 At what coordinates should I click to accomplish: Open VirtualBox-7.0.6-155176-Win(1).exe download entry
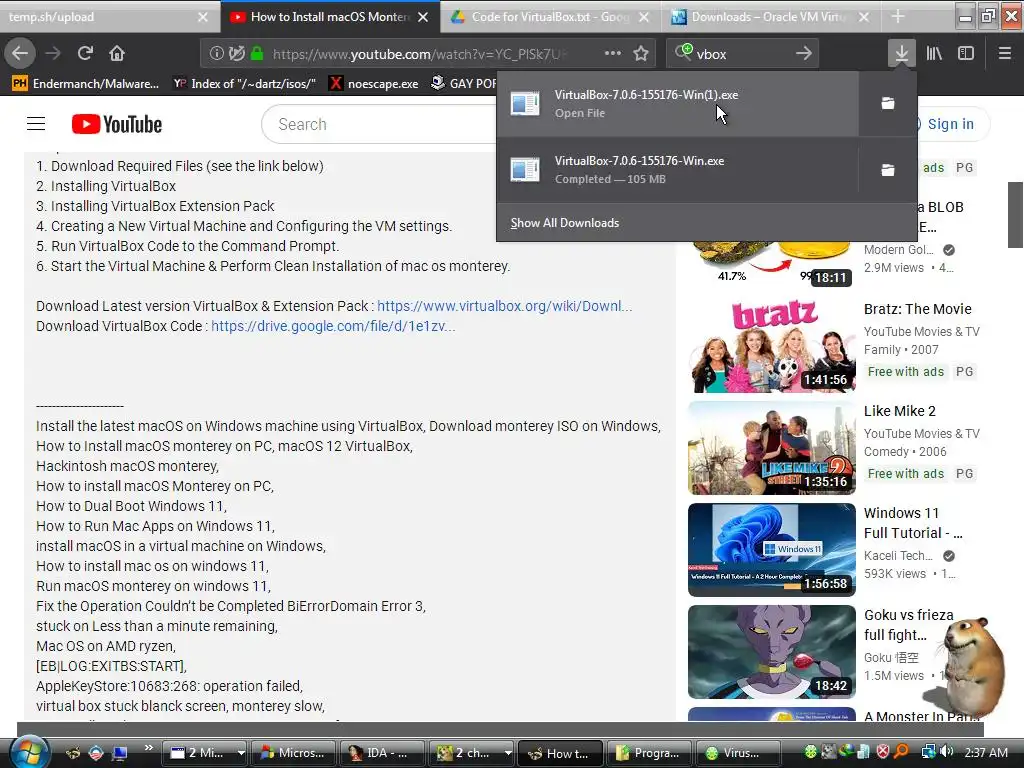(x=677, y=103)
